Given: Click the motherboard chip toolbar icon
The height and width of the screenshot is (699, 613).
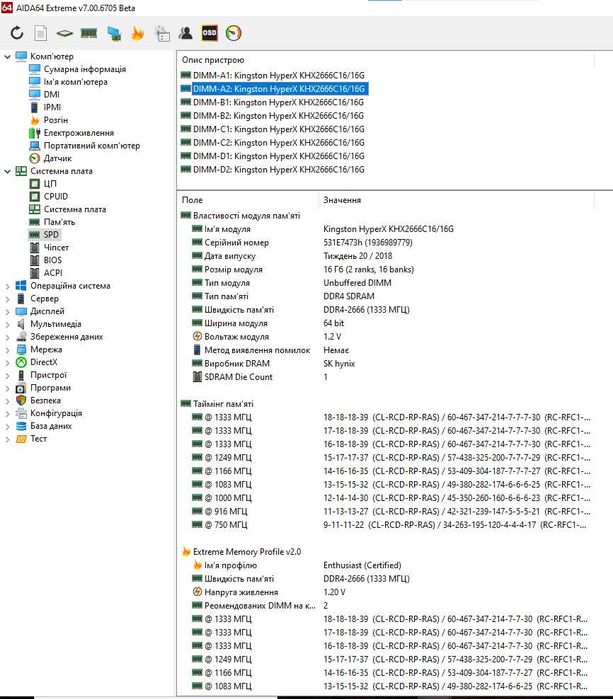Looking at the screenshot, I should point(65,33).
